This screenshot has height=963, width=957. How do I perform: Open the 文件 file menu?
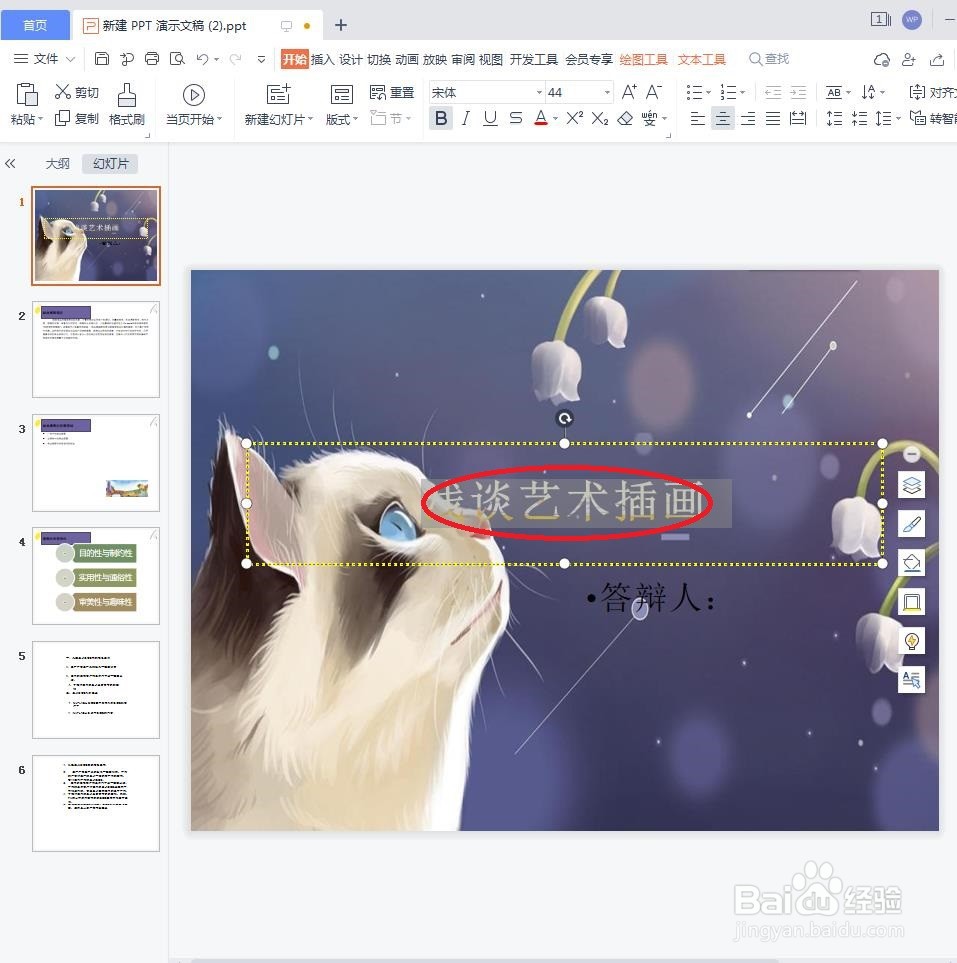tap(44, 59)
